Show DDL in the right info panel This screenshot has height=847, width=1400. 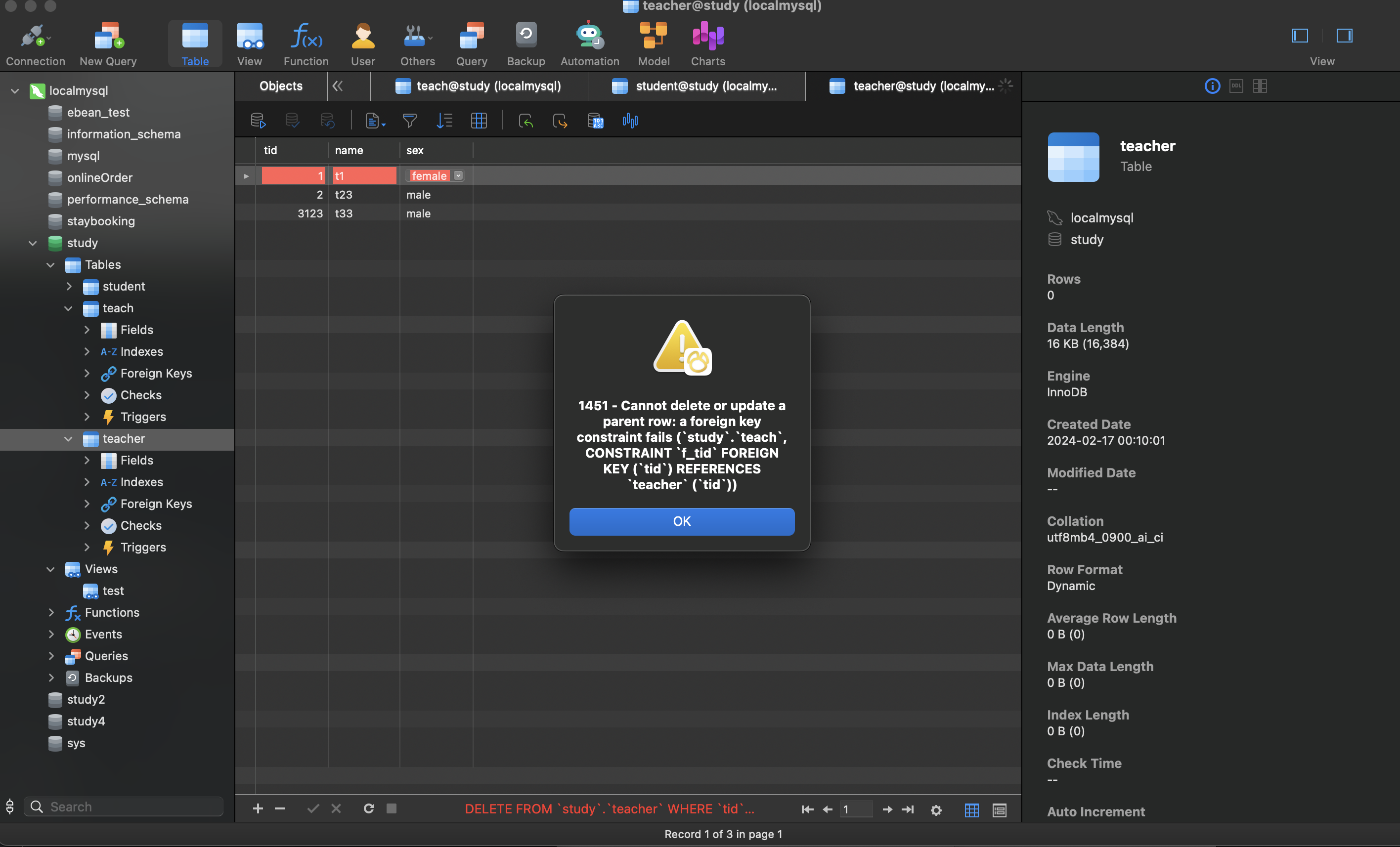pos(1236,86)
